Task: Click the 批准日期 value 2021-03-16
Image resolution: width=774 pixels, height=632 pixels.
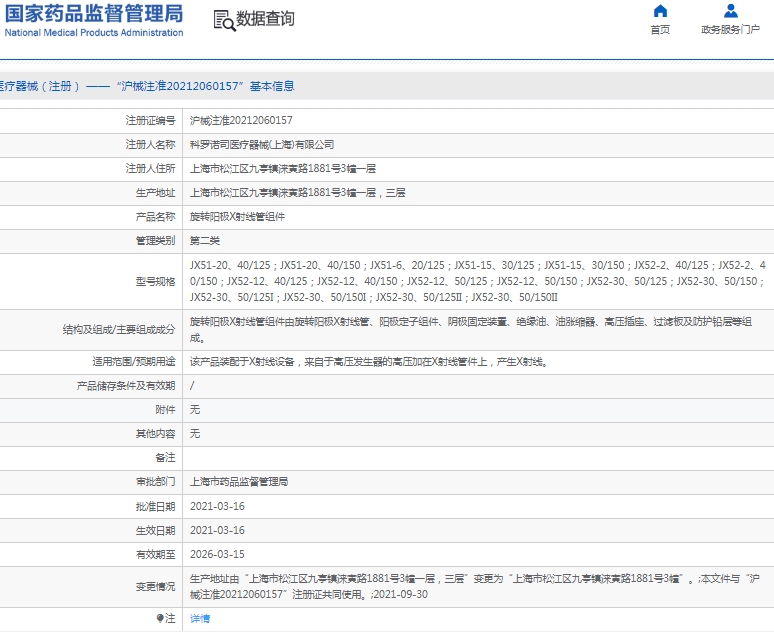Action: point(217,507)
